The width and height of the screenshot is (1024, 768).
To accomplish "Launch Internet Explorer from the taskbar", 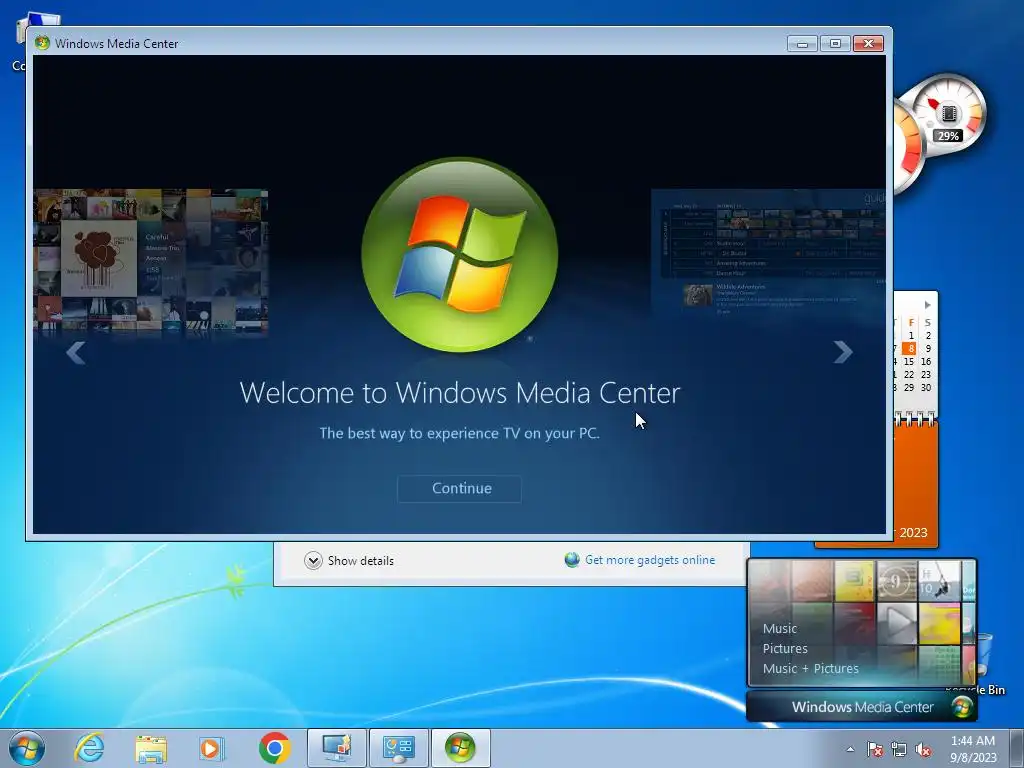I will click(x=89, y=748).
